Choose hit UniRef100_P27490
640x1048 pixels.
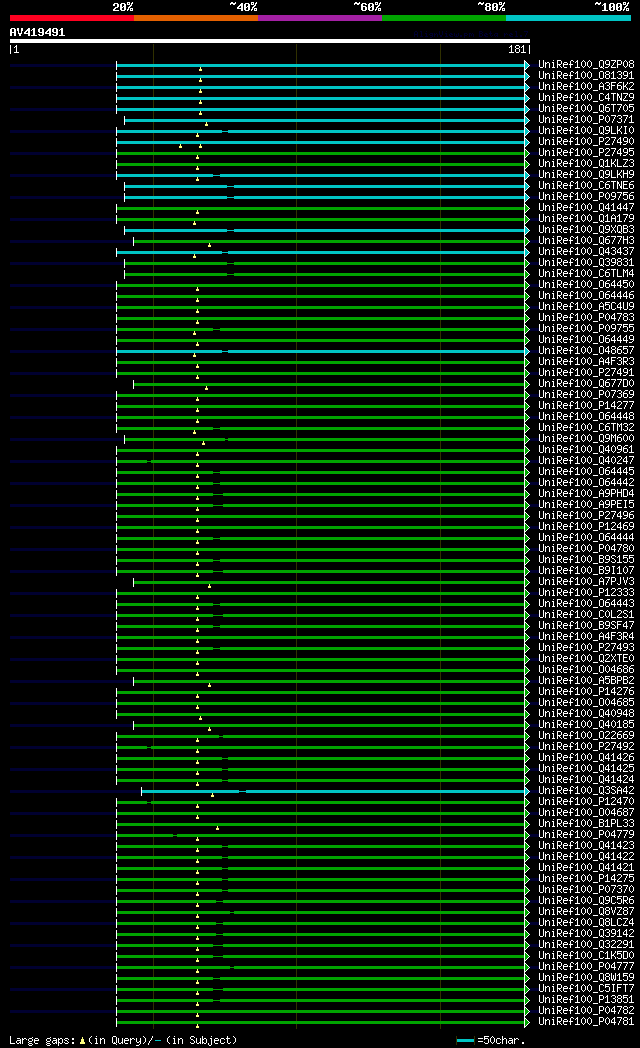587,142
